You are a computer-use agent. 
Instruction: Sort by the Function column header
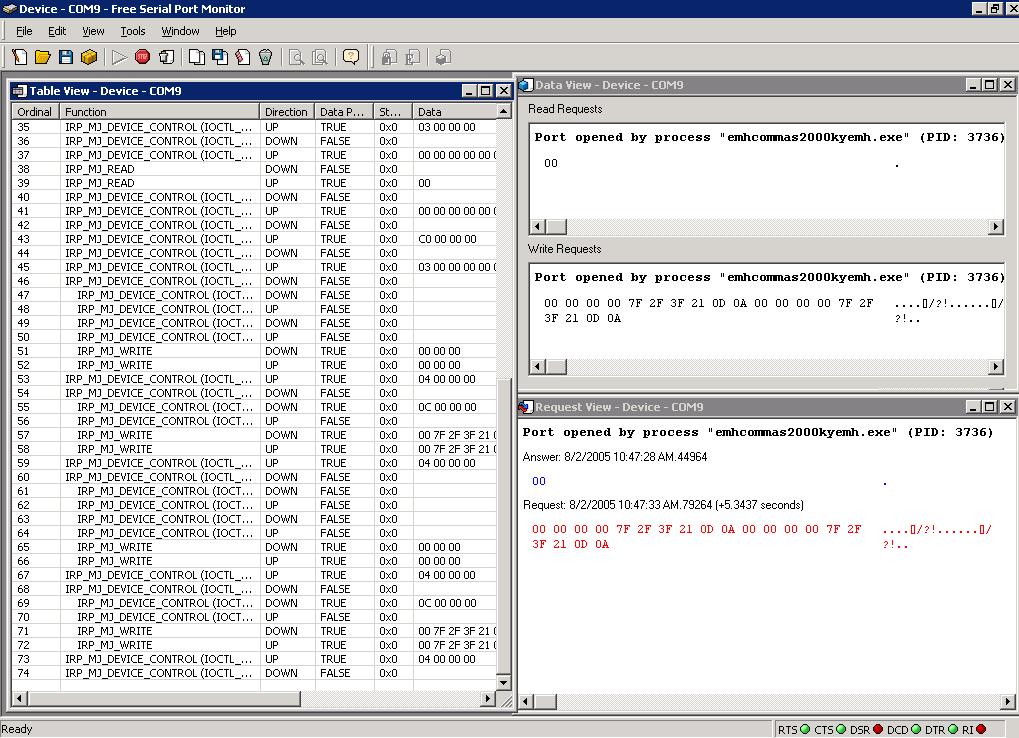(159, 112)
